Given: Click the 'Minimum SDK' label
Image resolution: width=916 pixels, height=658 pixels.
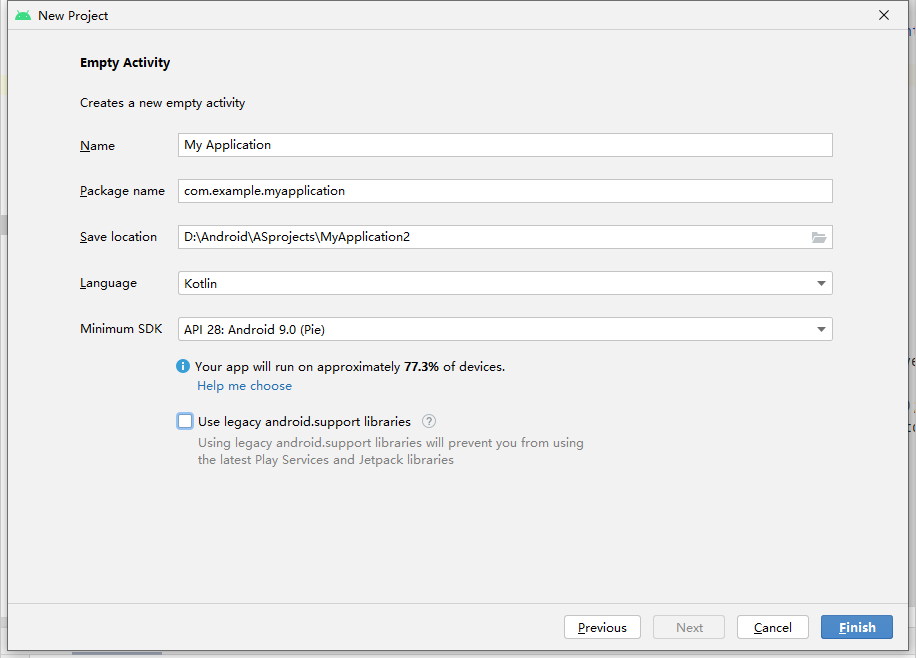Looking at the screenshot, I should 121,328.
